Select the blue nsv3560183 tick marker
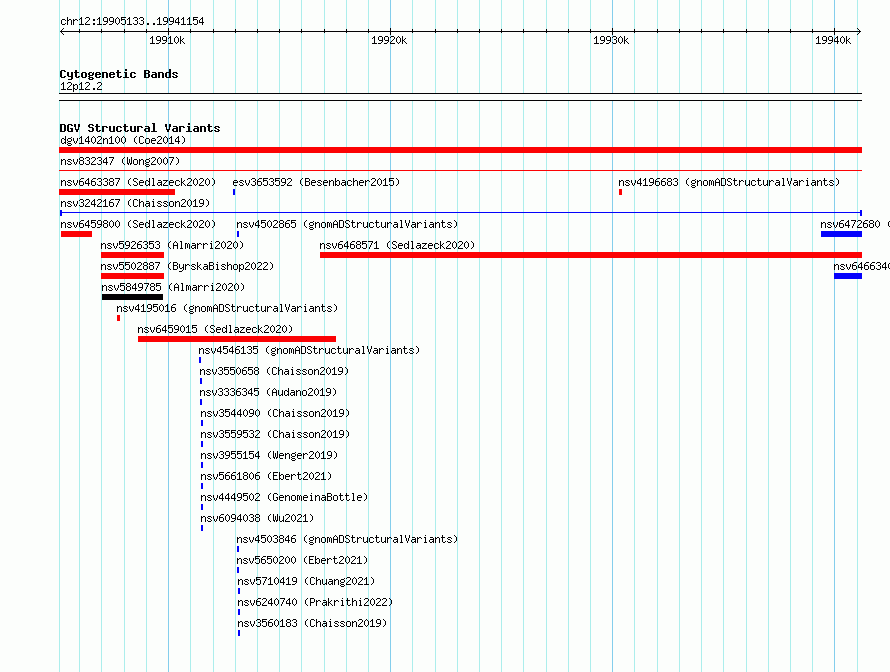This screenshot has width=890, height=672. tap(239, 633)
